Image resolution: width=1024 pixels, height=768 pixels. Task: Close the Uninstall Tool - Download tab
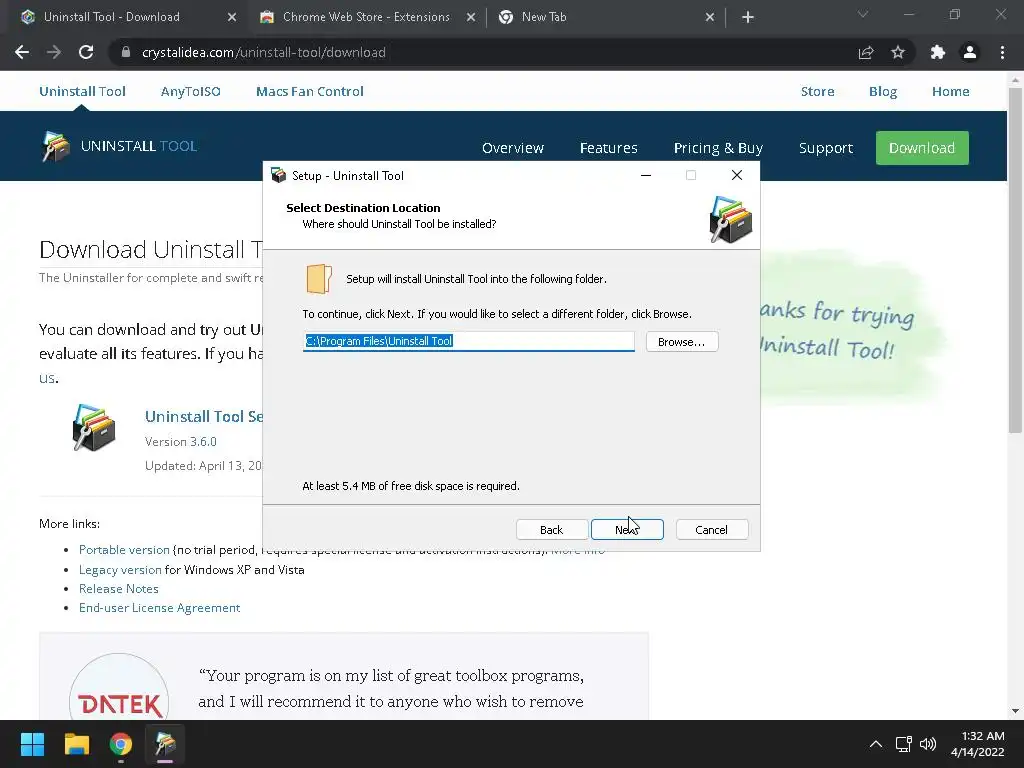pyautogui.click(x=232, y=18)
